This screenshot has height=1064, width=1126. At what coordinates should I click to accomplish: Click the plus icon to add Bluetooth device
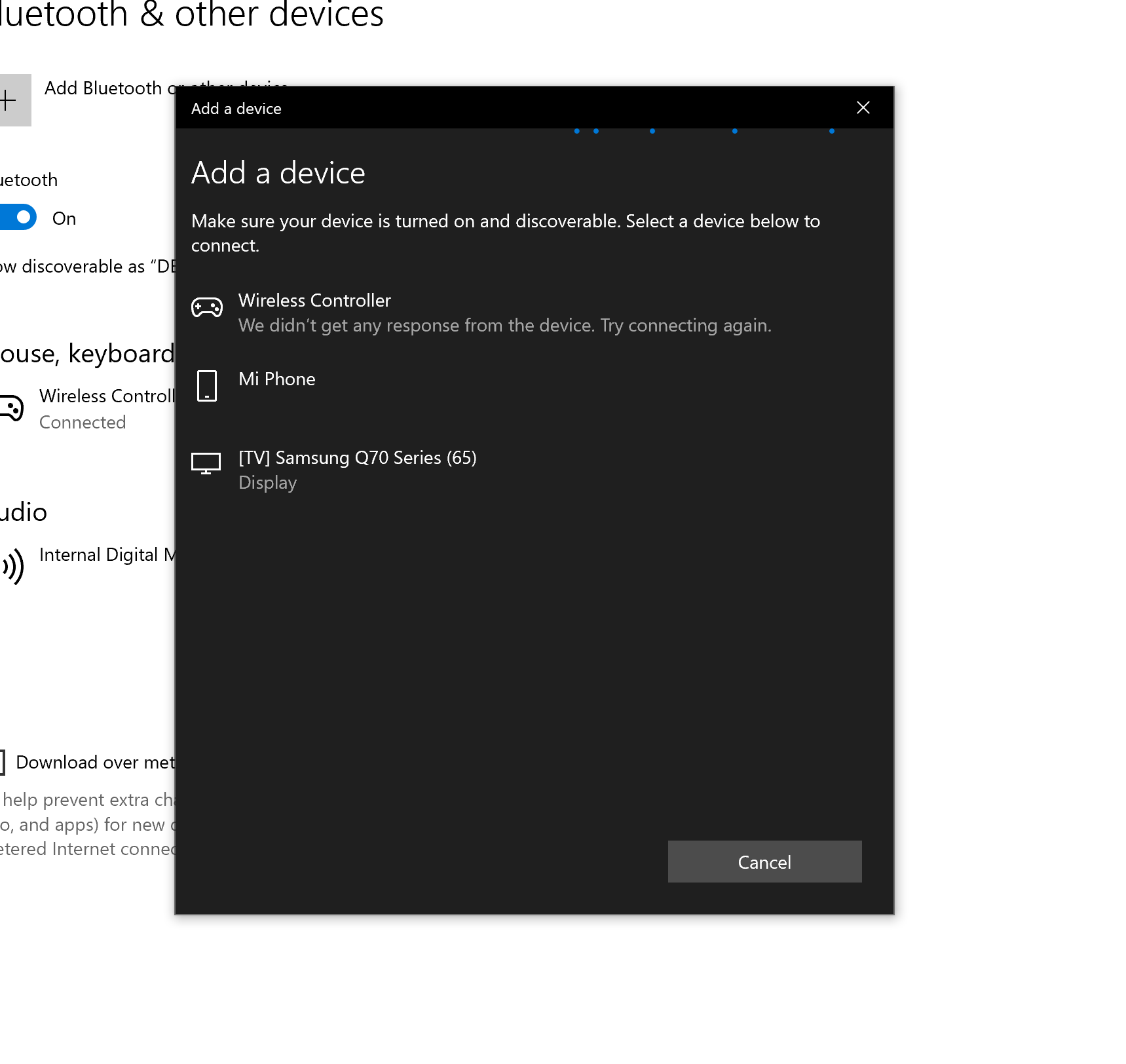(x=9, y=100)
